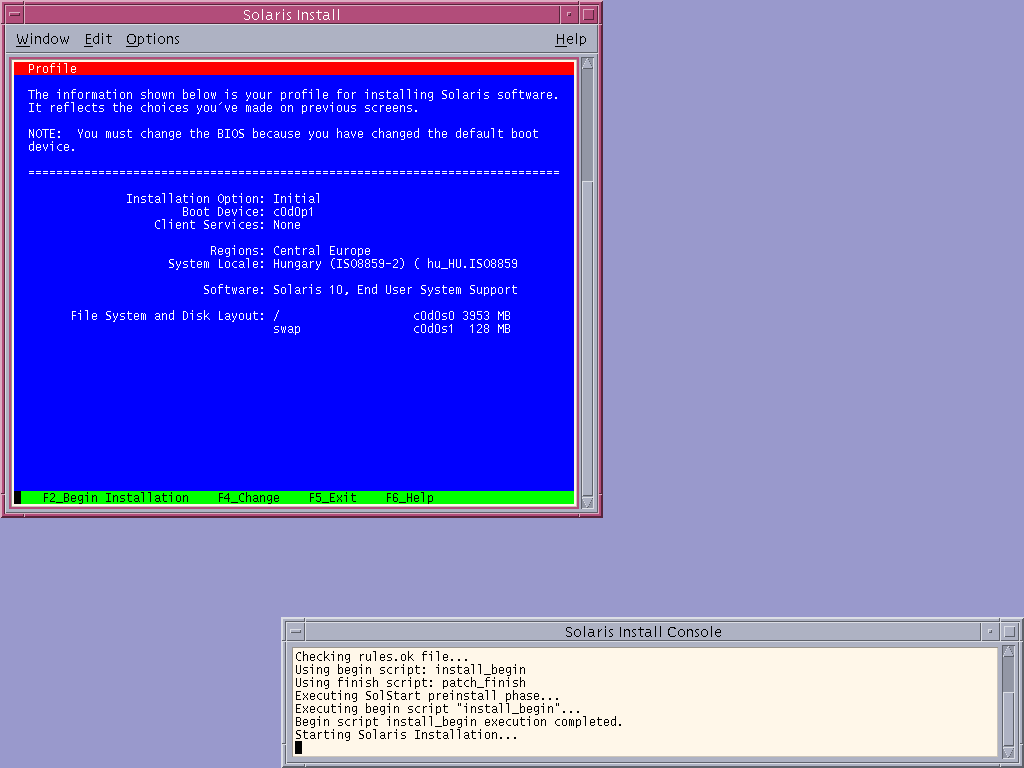Click the Installation Option value Initial
The width and height of the screenshot is (1024, 768).
pos(296,199)
